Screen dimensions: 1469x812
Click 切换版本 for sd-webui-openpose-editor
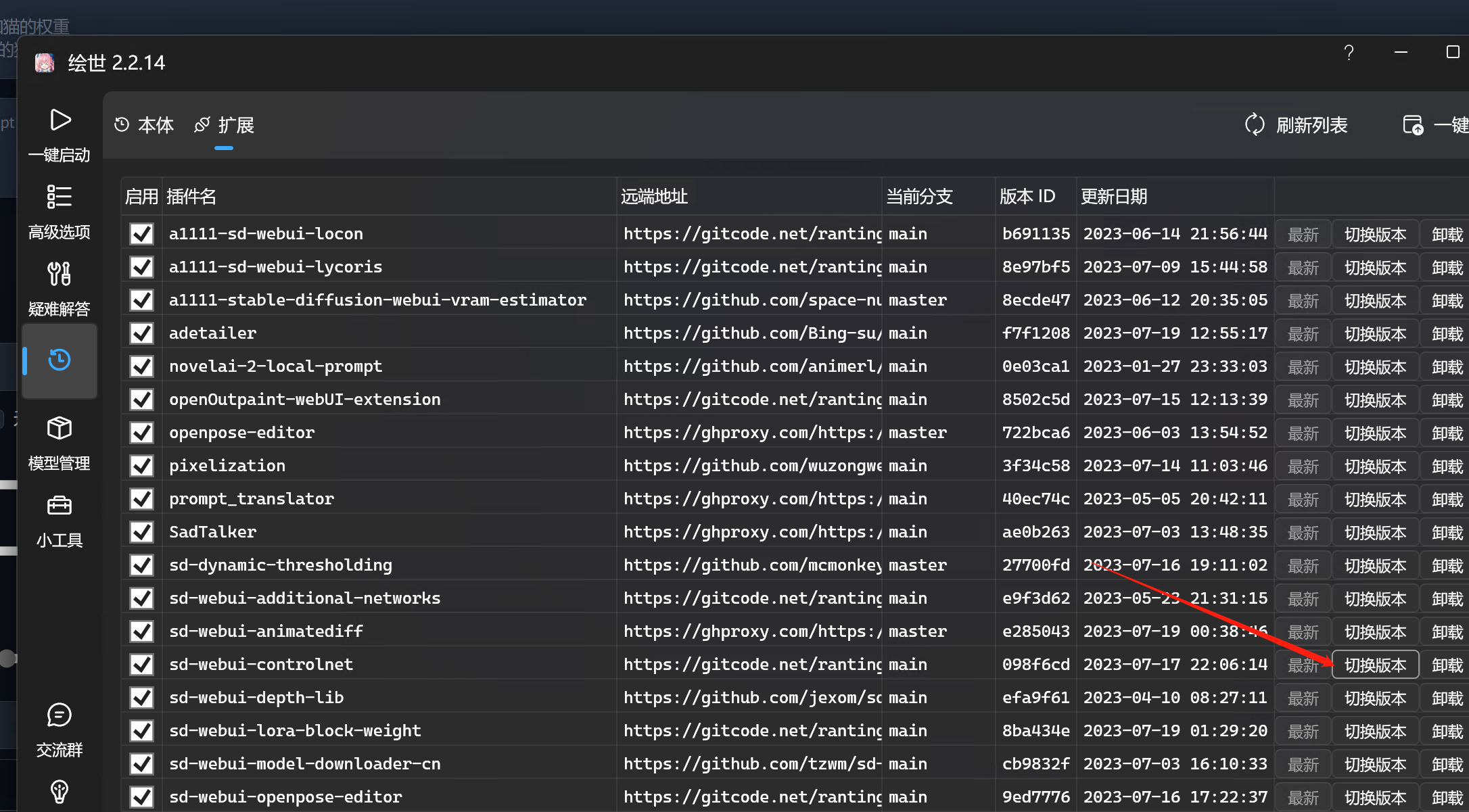(x=1375, y=798)
